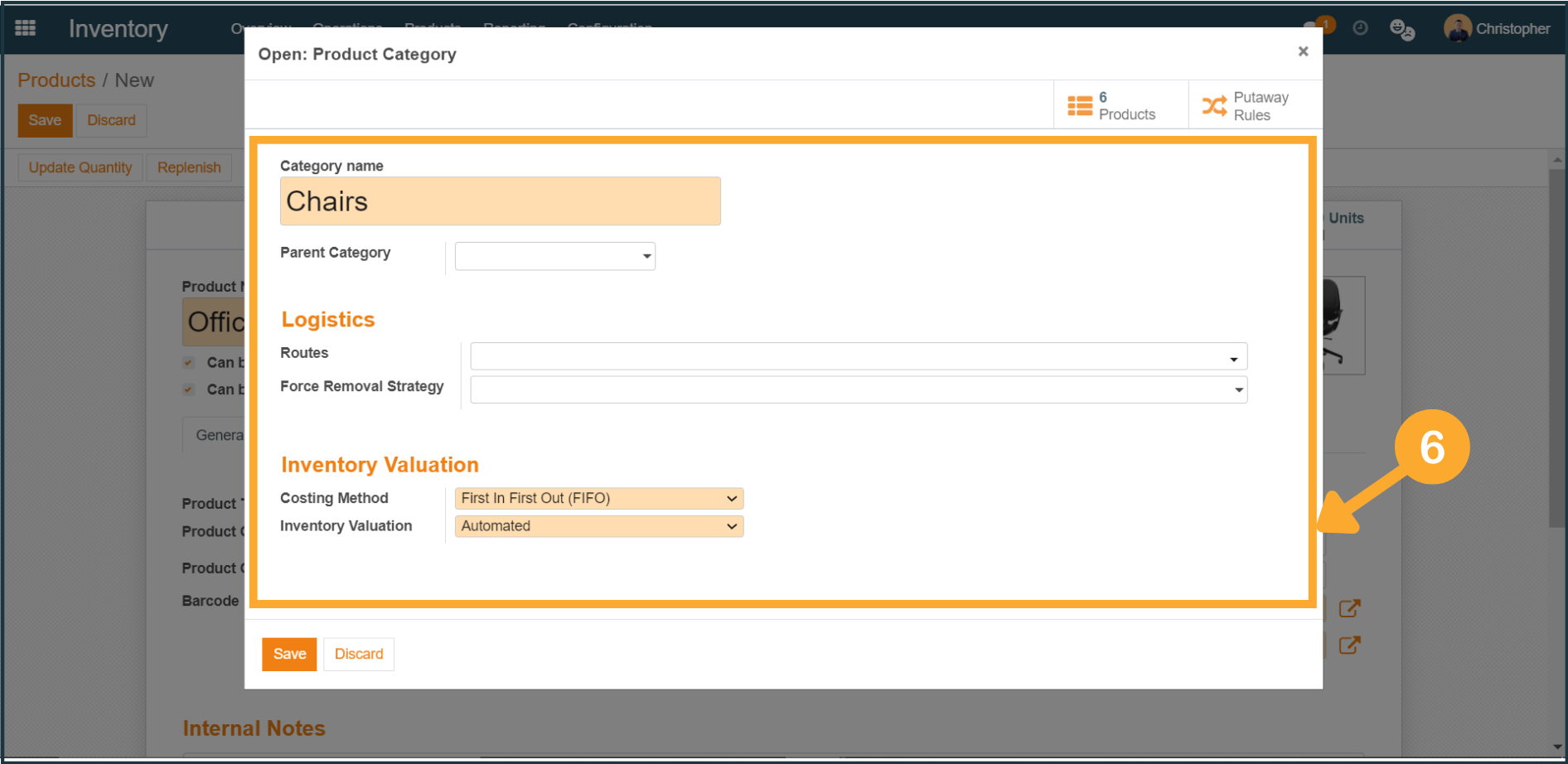Click the messages notification icon
The width and height of the screenshot is (1568, 764).
(1314, 27)
